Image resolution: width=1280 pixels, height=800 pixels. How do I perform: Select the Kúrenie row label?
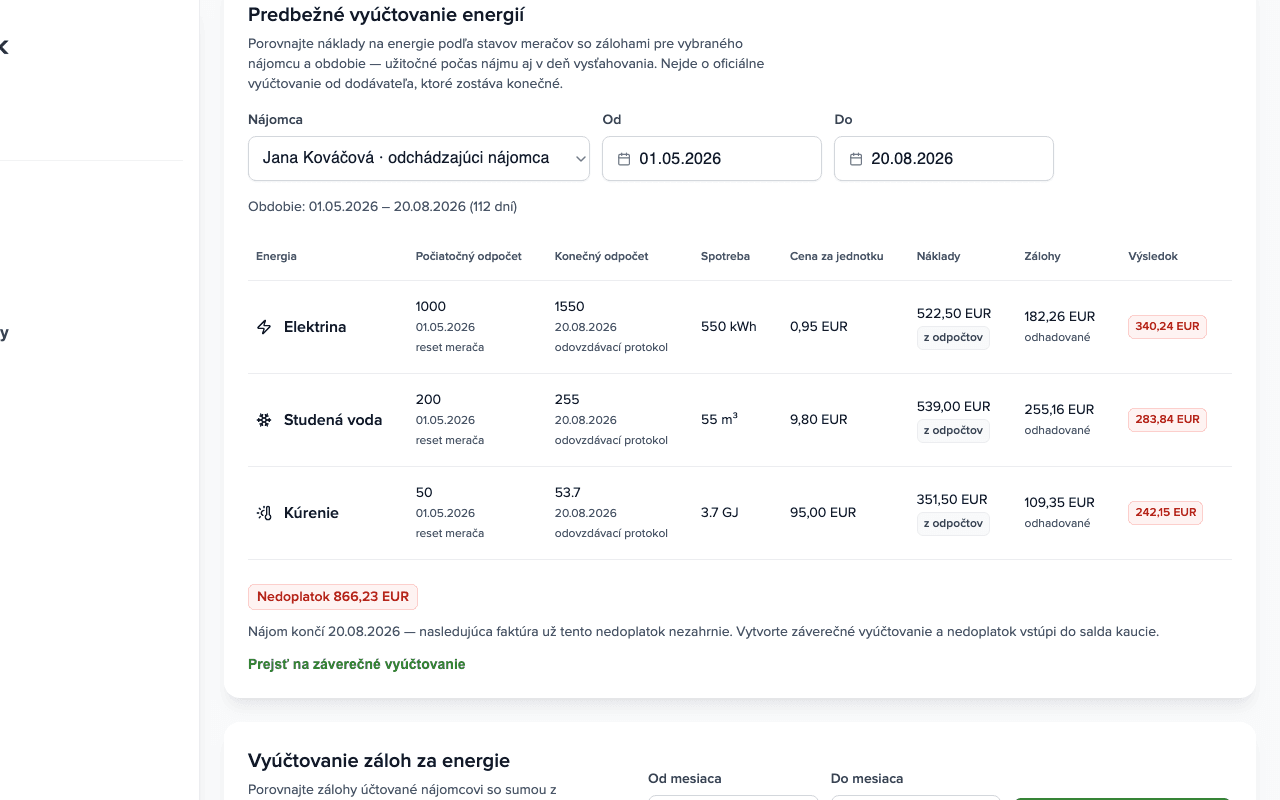point(311,513)
